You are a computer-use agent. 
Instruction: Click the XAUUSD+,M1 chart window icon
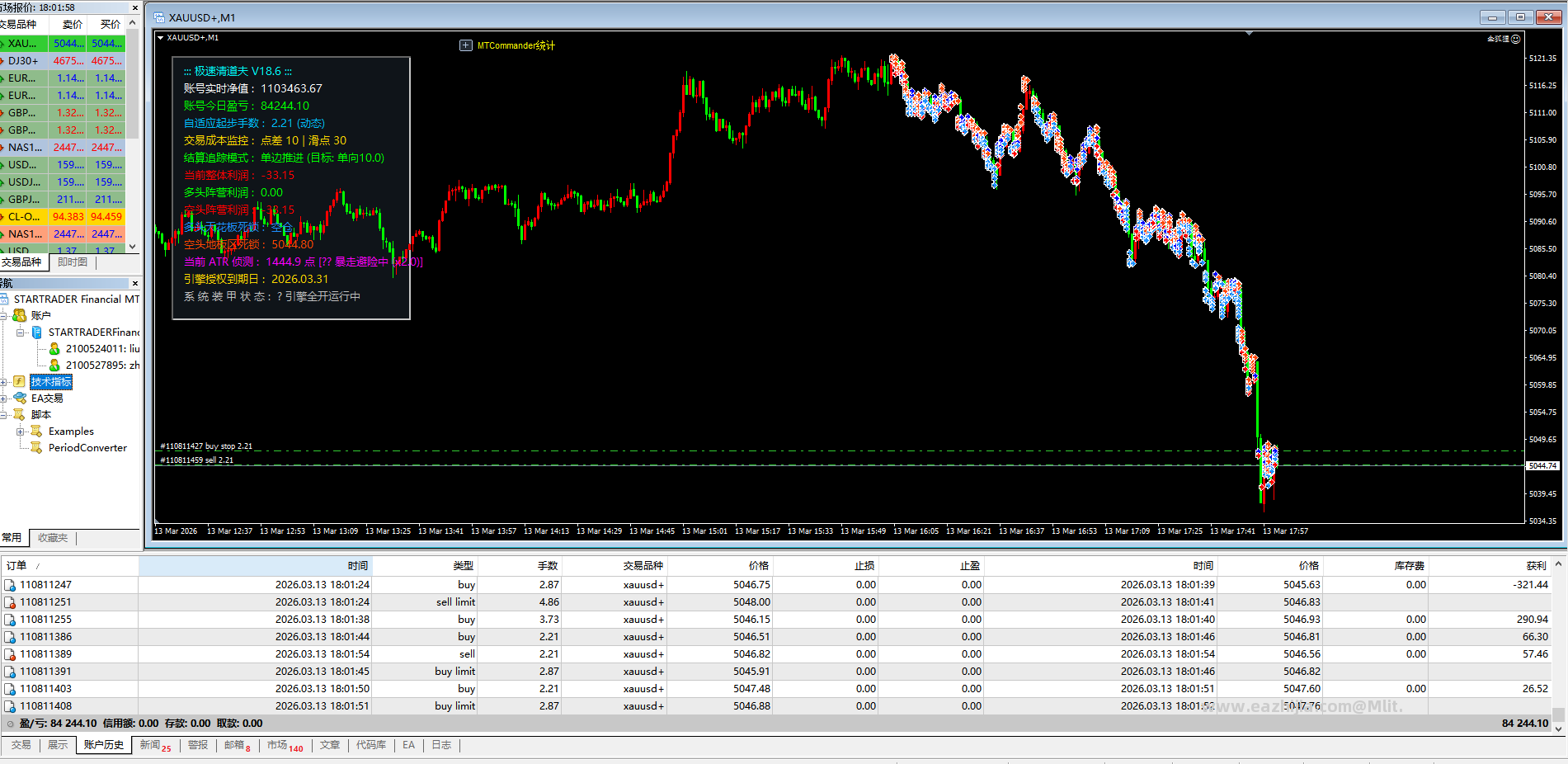(x=159, y=17)
